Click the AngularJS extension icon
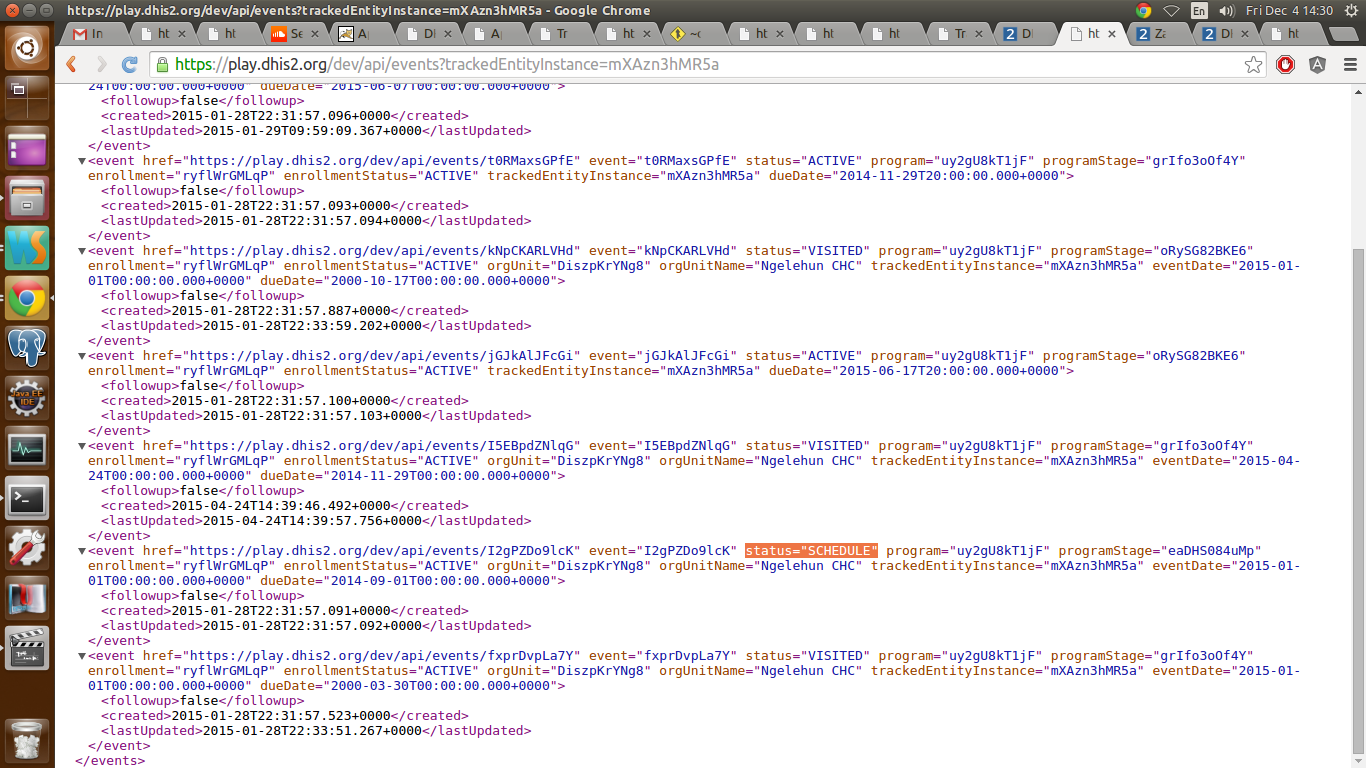 tap(1318, 65)
